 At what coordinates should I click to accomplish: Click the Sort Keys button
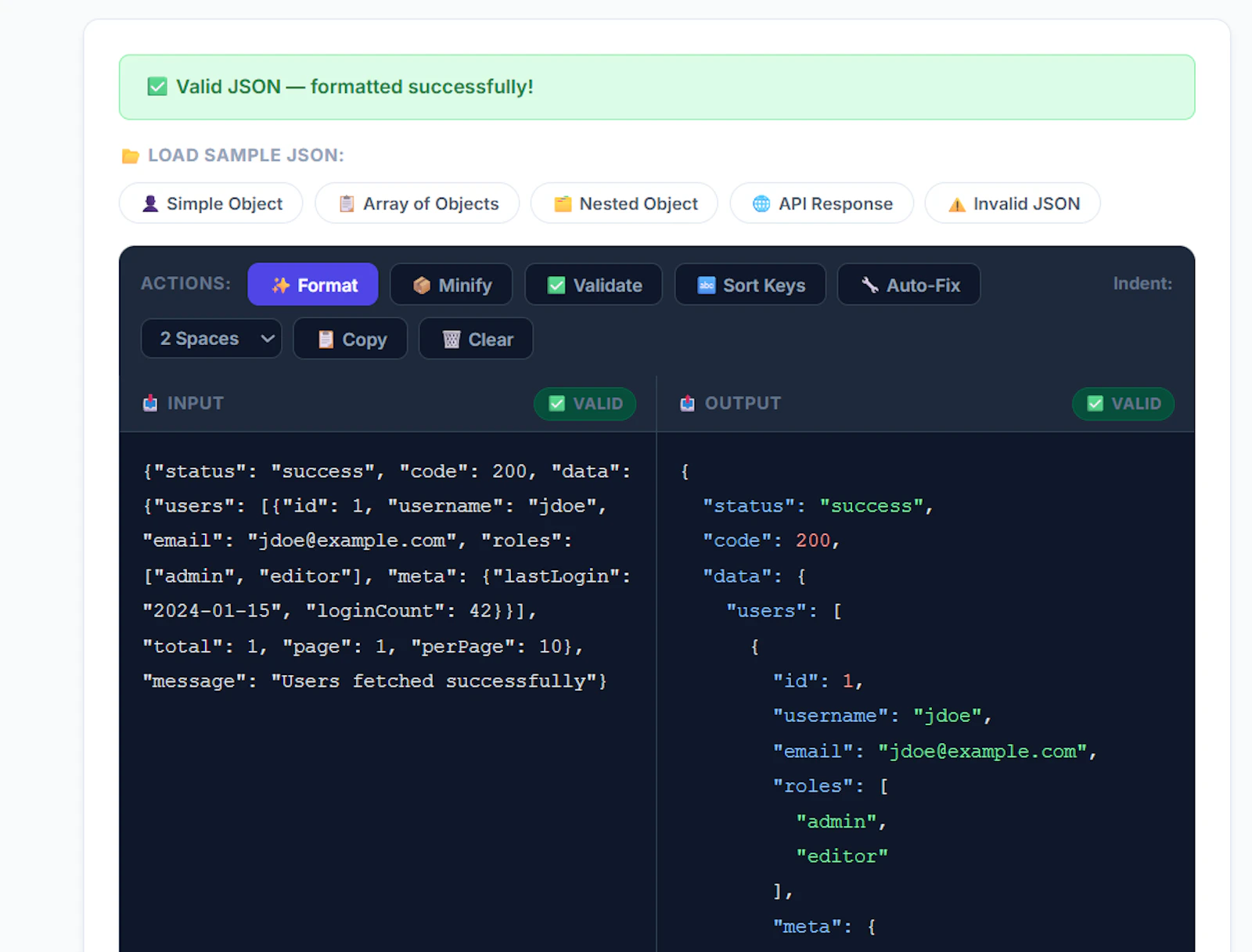(x=750, y=285)
